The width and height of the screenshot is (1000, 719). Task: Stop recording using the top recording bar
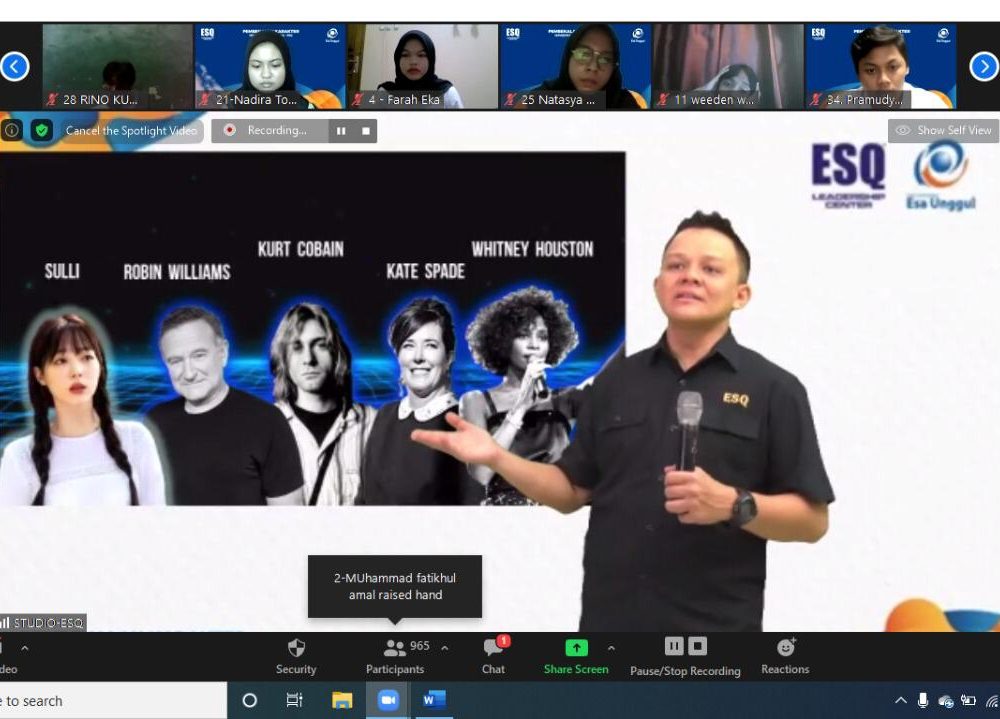[x=366, y=131]
